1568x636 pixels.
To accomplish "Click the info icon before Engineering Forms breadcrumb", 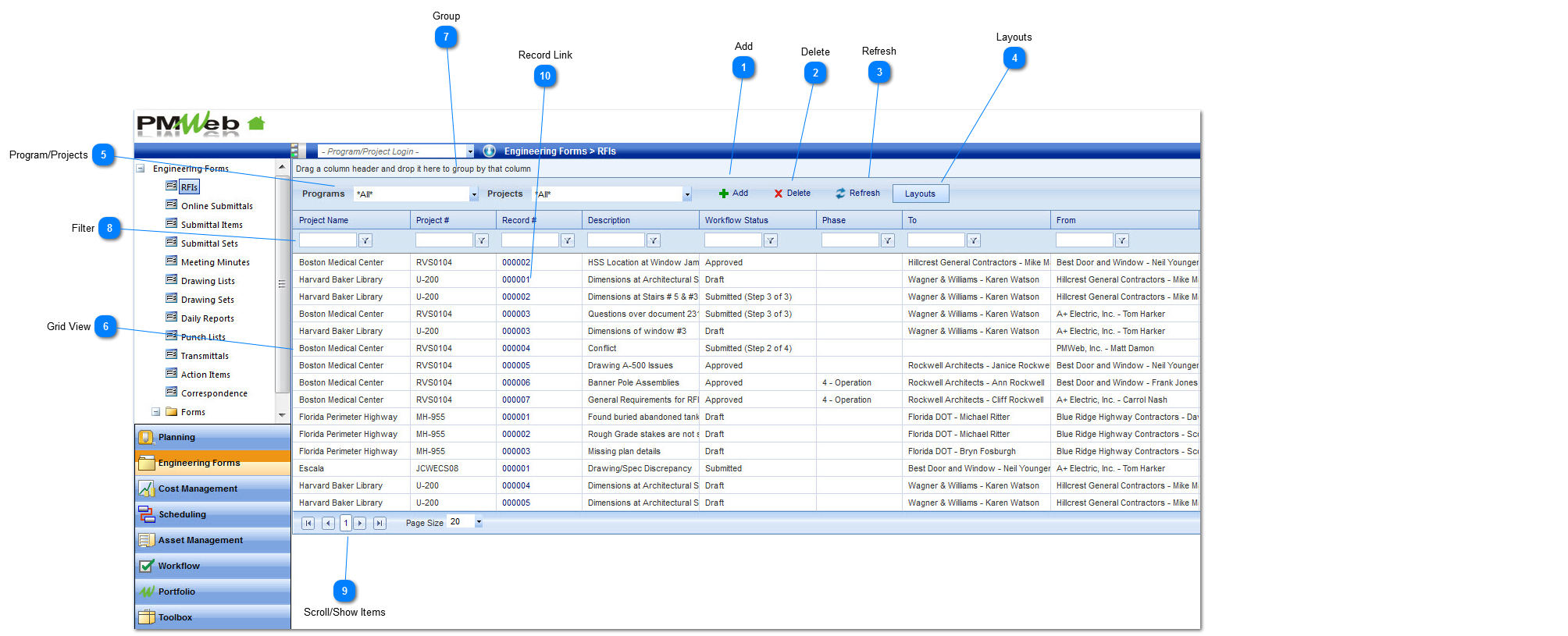I will [489, 151].
